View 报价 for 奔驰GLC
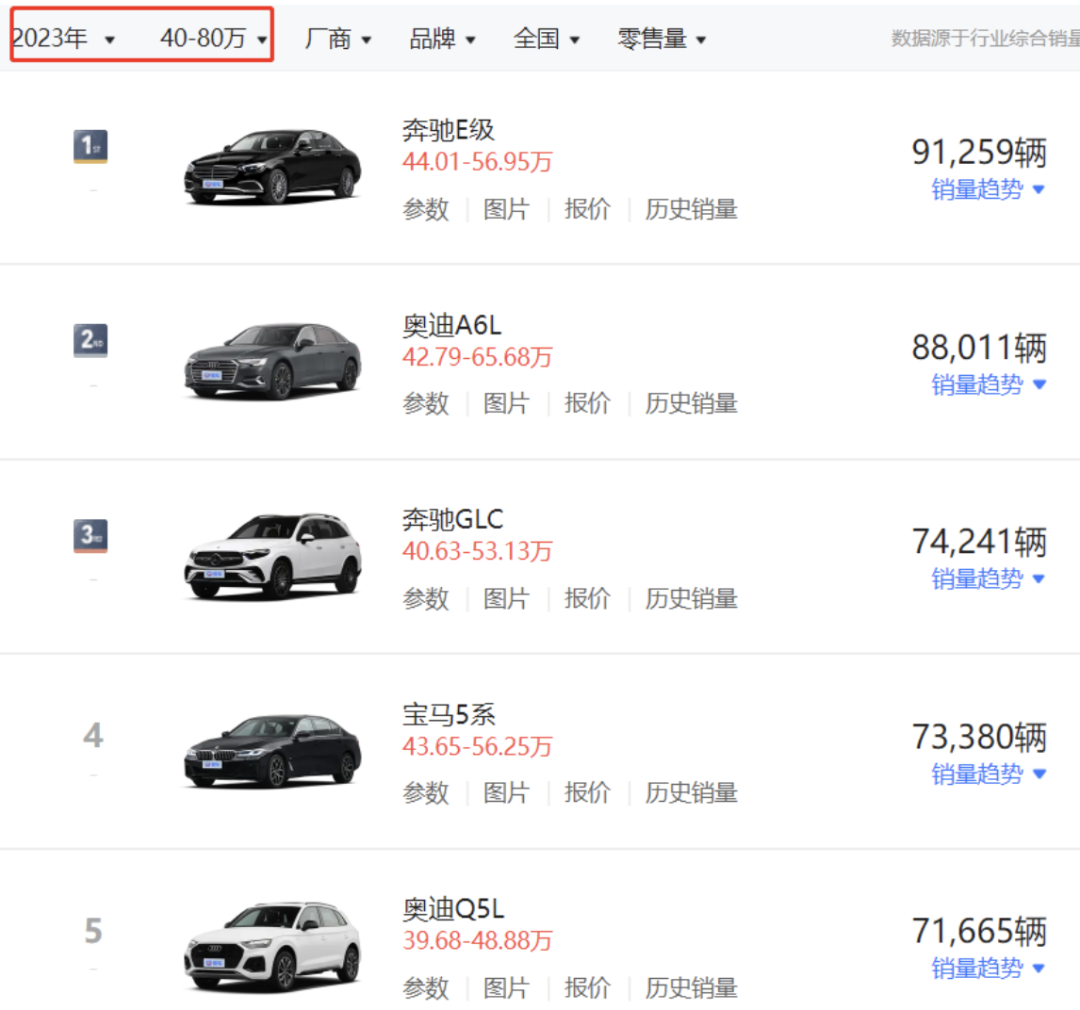The width and height of the screenshot is (1080, 1010). [x=587, y=599]
